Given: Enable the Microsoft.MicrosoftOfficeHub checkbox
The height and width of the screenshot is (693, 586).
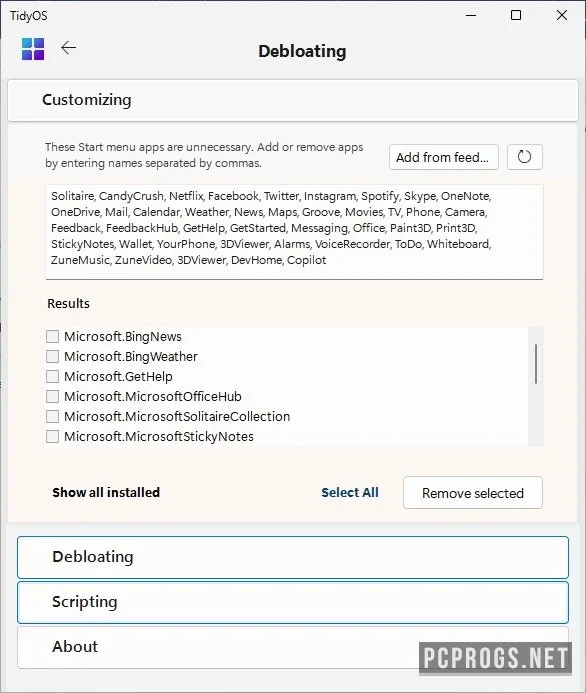Looking at the screenshot, I should pos(53,396).
